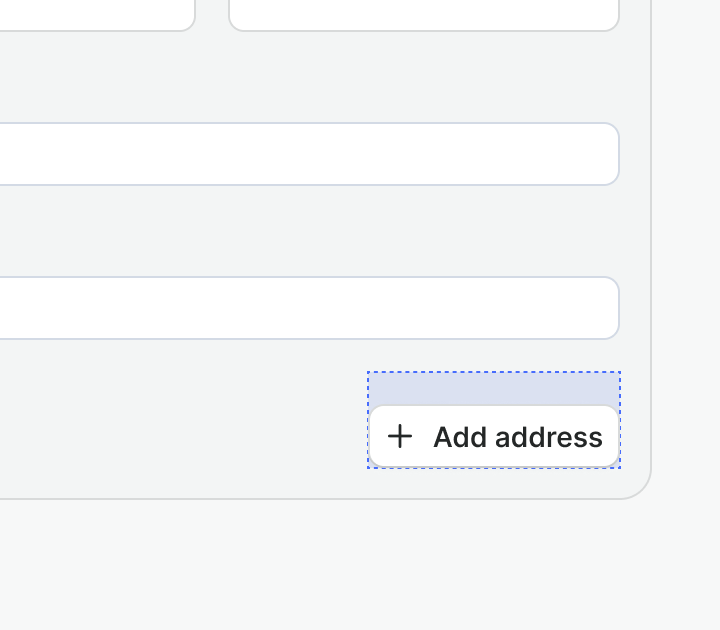Click the dotted selection outline around Add address

(x=494, y=372)
